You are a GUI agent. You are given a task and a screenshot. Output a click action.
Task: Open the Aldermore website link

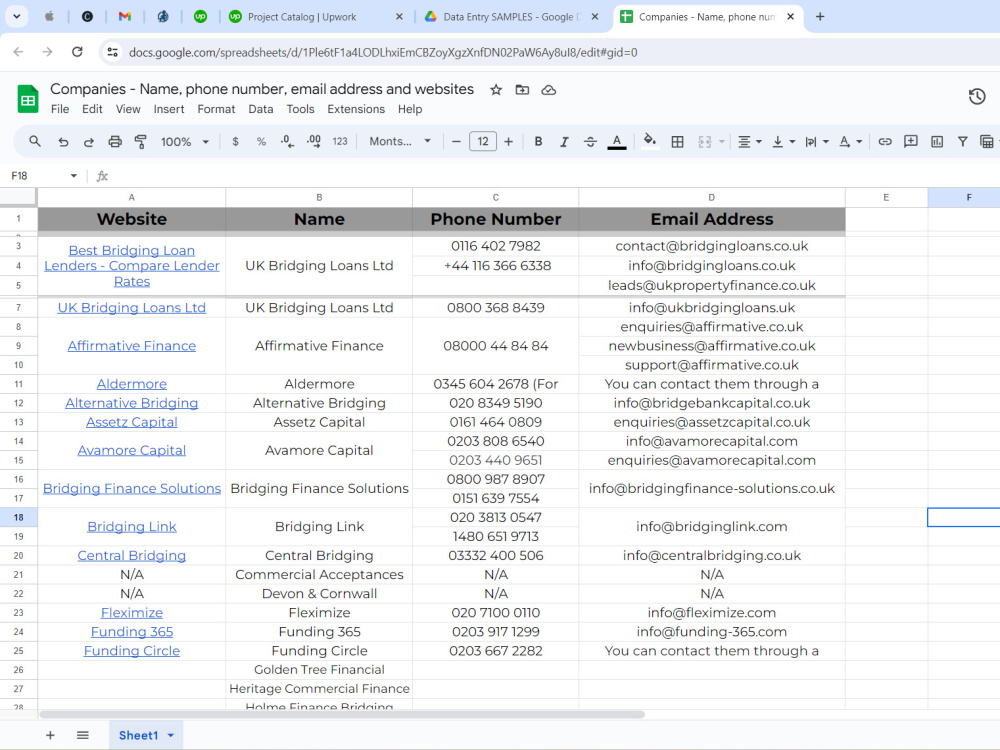(132, 384)
